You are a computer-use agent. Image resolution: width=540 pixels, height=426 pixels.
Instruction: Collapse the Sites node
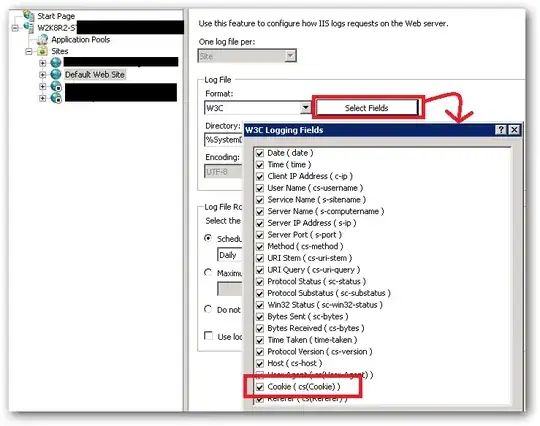29,52
